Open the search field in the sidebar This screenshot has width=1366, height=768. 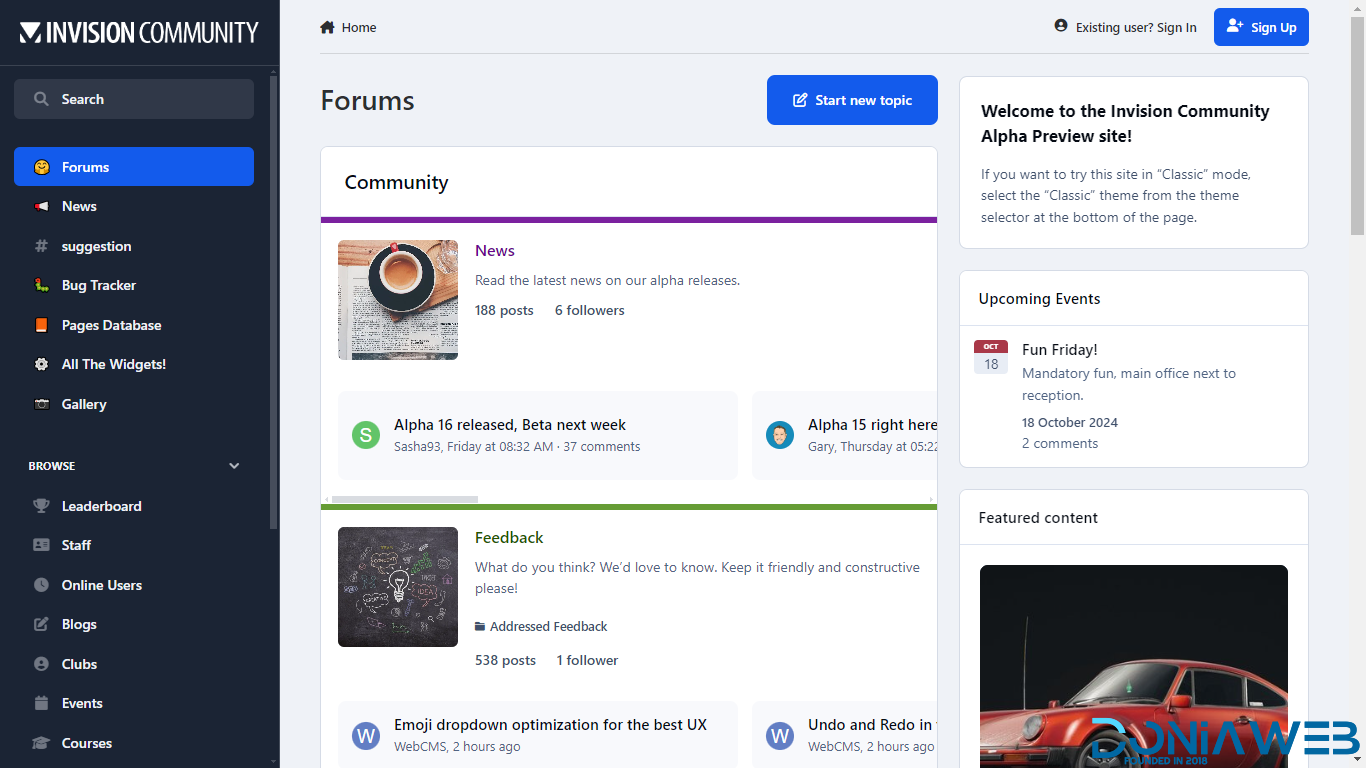click(133, 99)
